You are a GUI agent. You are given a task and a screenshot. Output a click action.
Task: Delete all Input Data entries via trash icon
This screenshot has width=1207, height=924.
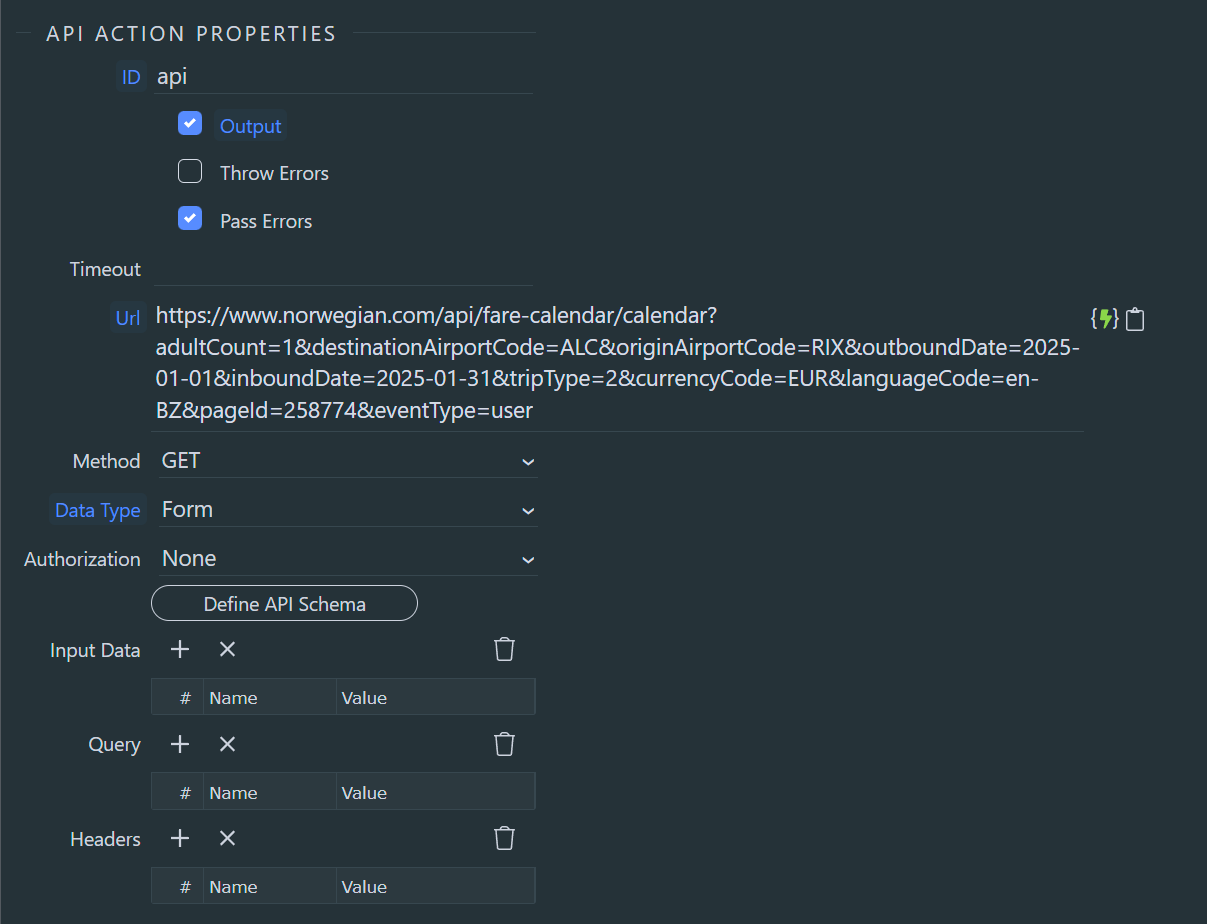click(504, 649)
